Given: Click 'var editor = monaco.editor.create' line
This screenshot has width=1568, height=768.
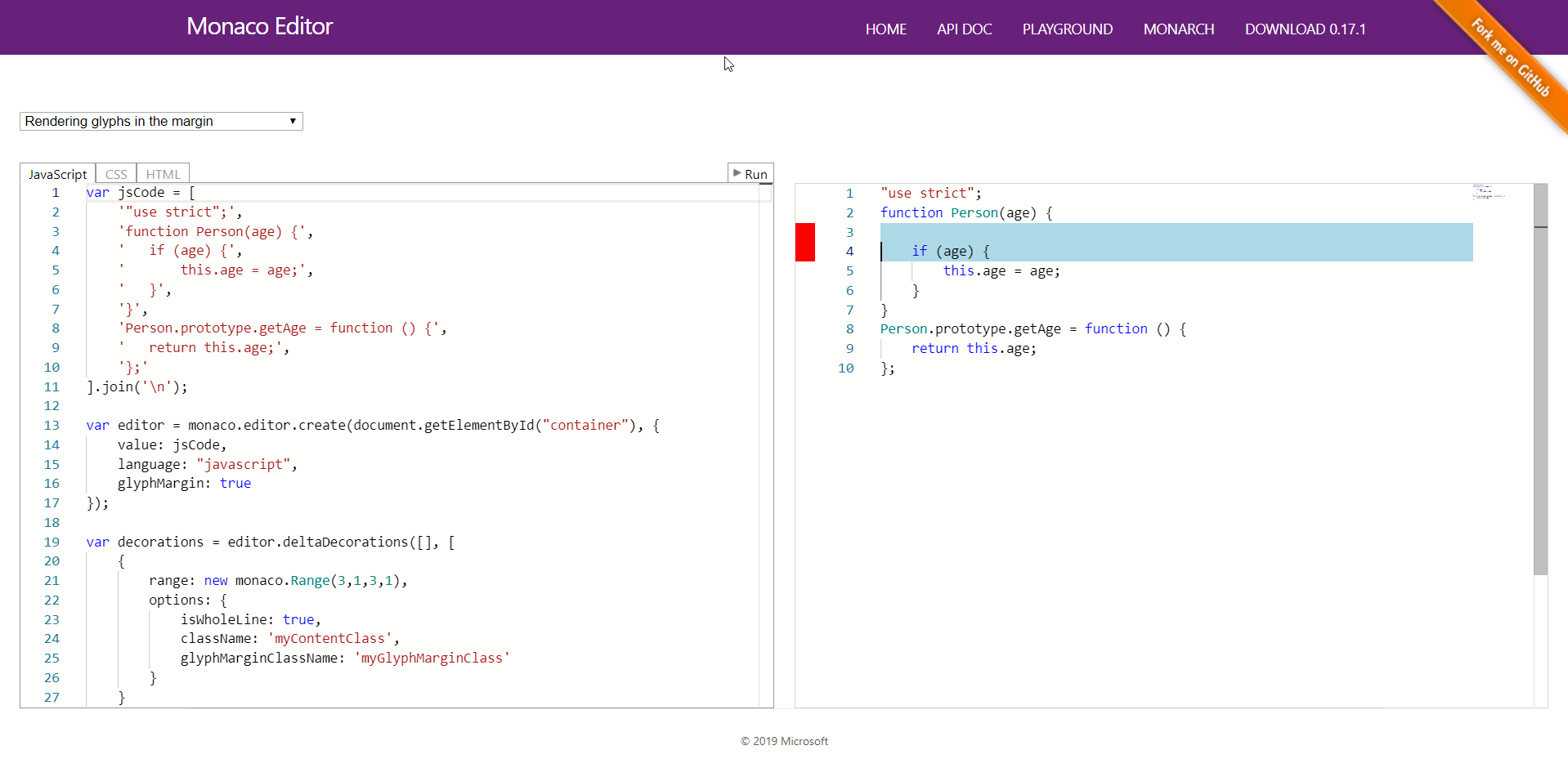Looking at the screenshot, I should (x=373, y=426).
